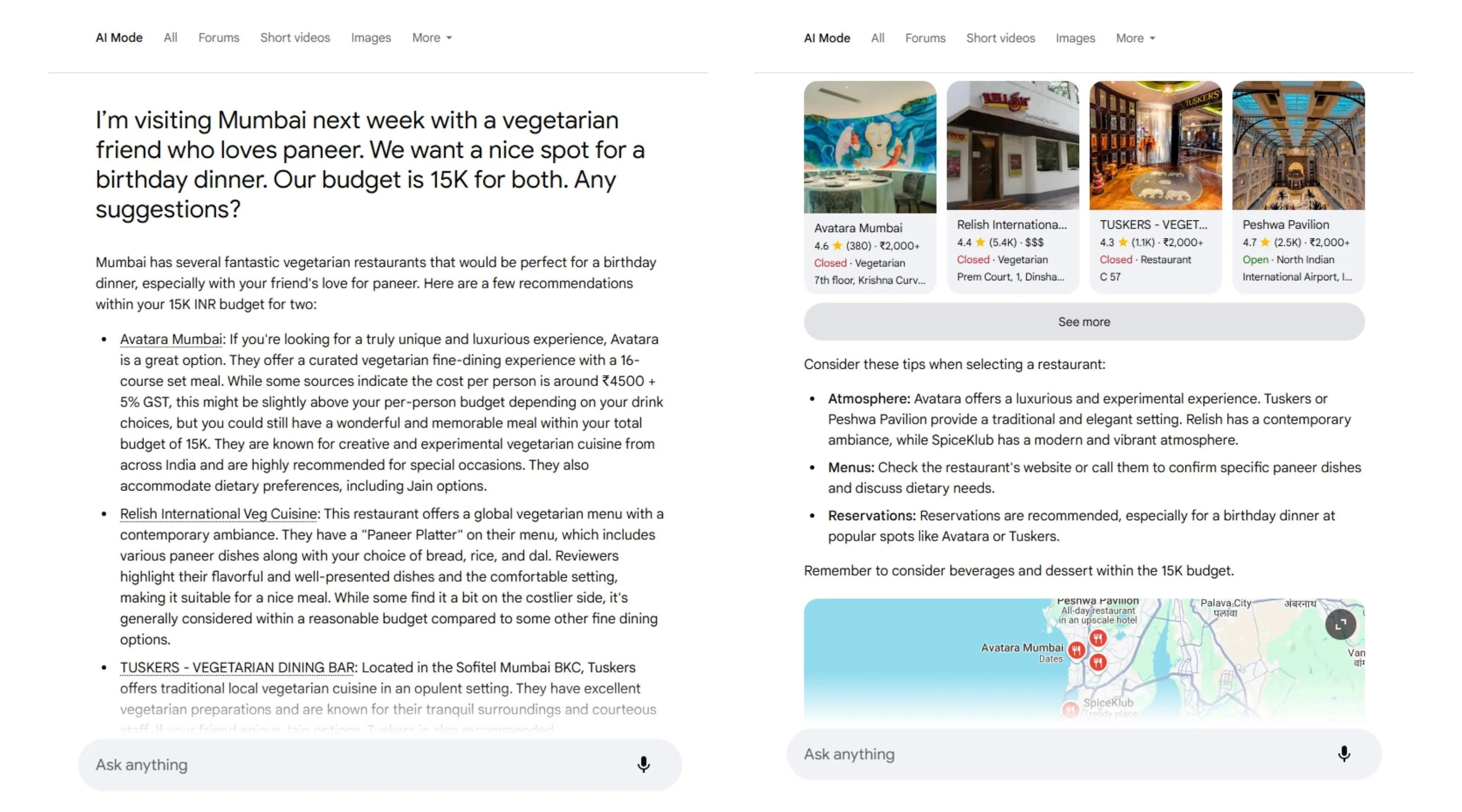Click the 'Atmosphere:' tip heading
This screenshot has width=1462, height=812.
(868, 399)
